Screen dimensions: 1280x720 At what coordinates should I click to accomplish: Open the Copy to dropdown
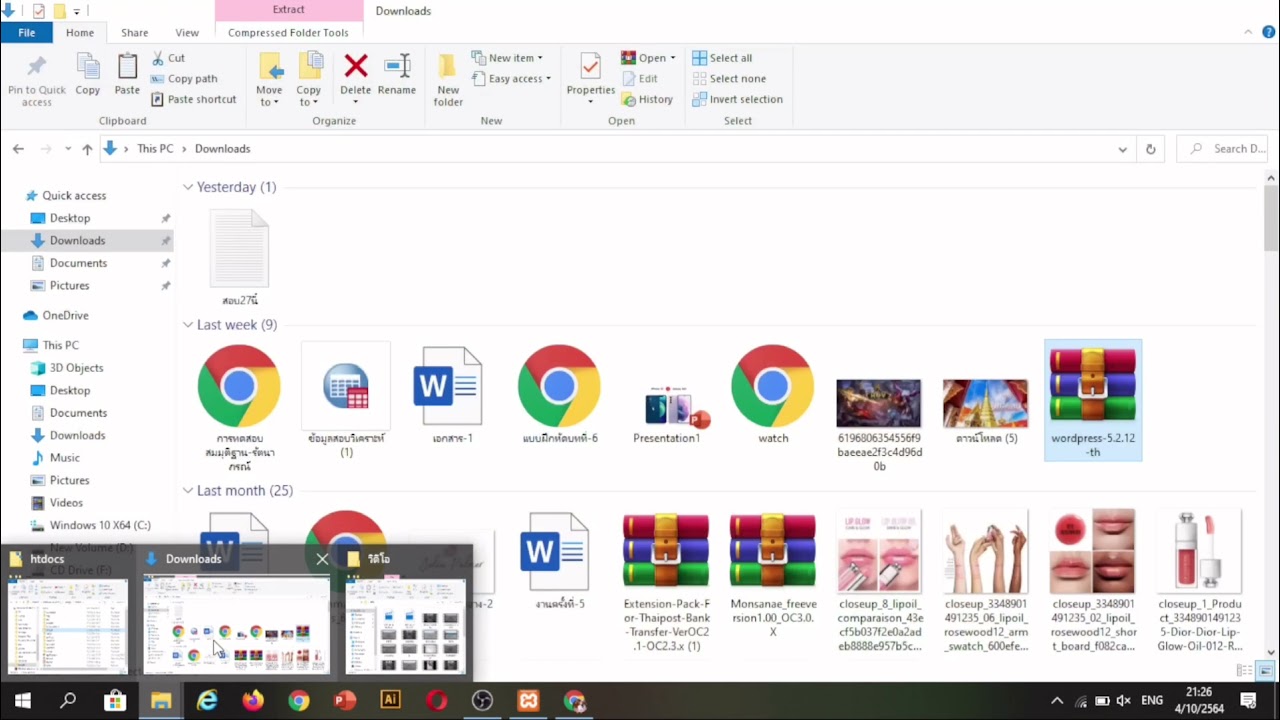(x=309, y=80)
